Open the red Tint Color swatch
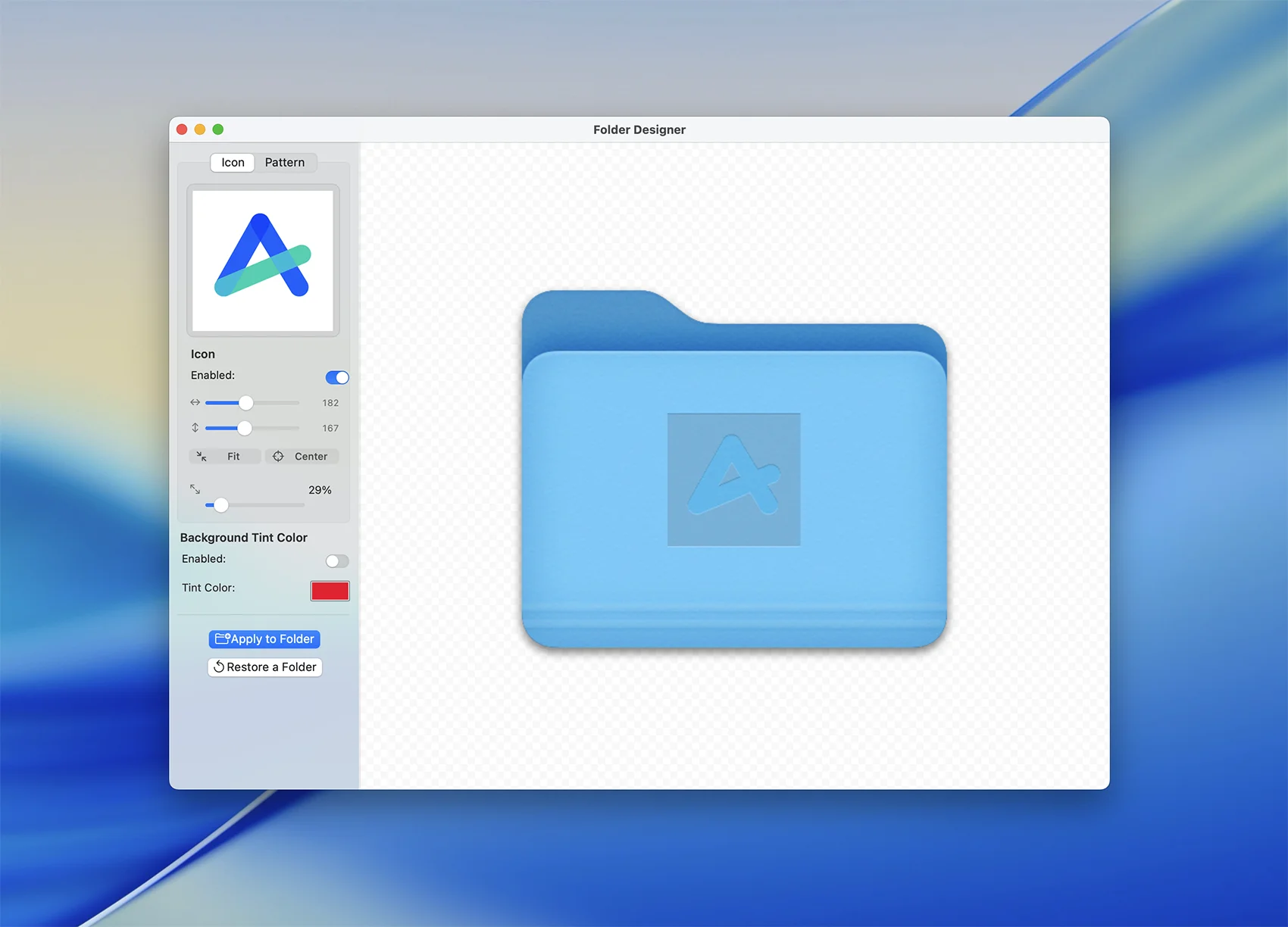The width and height of the screenshot is (1288, 927). pyautogui.click(x=330, y=591)
